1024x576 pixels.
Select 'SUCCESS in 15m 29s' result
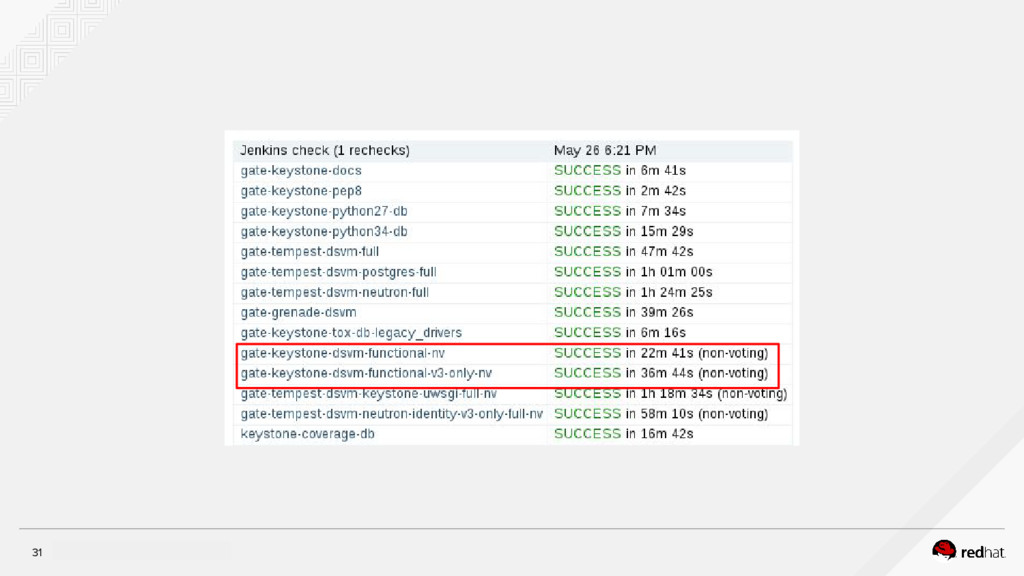[x=623, y=232]
